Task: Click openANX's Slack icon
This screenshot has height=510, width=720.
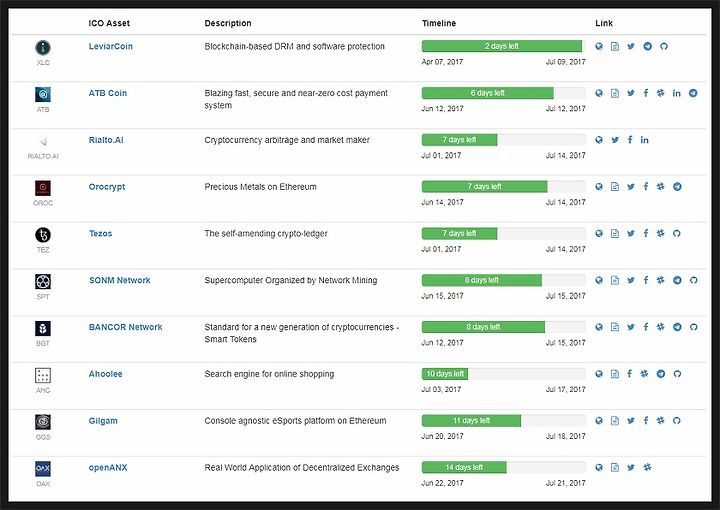Action: pyautogui.click(x=647, y=468)
